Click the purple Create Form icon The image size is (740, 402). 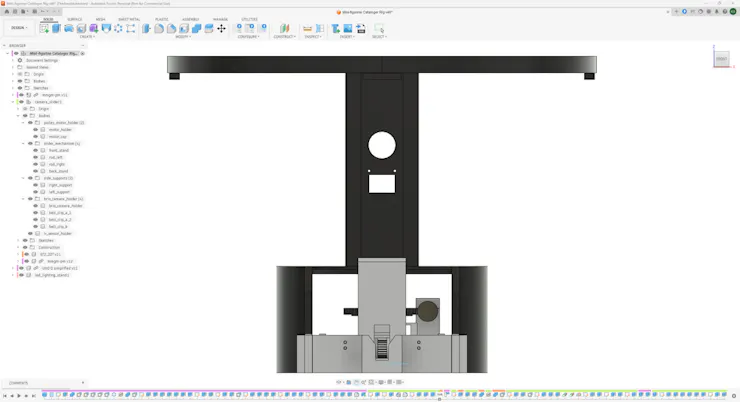coord(93,29)
